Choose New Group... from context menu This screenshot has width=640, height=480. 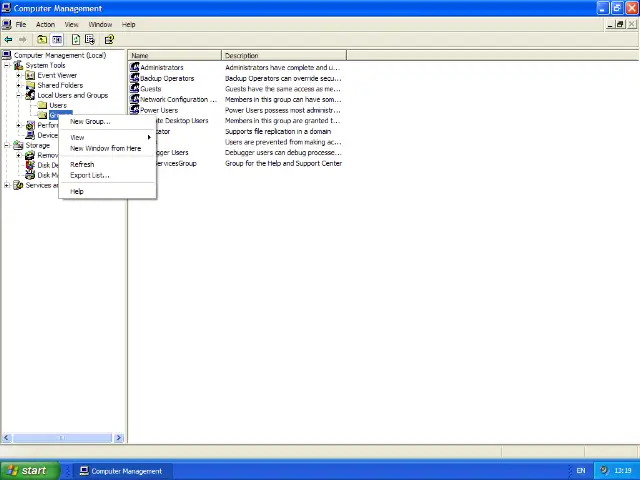pyautogui.click(x=108, y=122)
